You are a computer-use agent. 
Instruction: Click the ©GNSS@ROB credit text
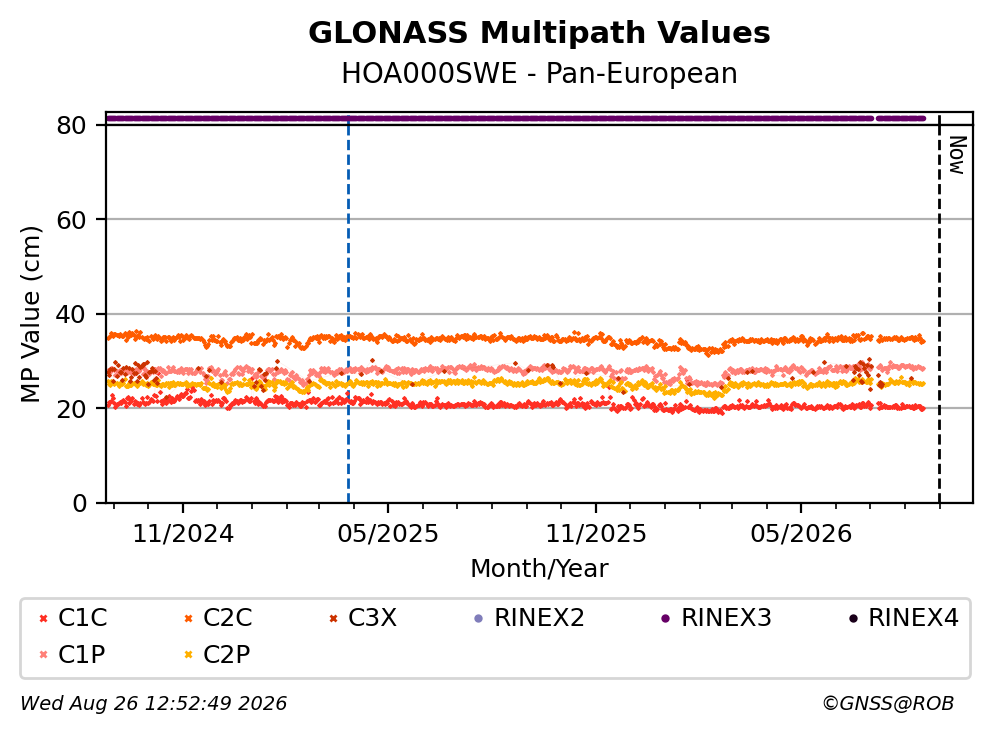(x=888, y=703)
